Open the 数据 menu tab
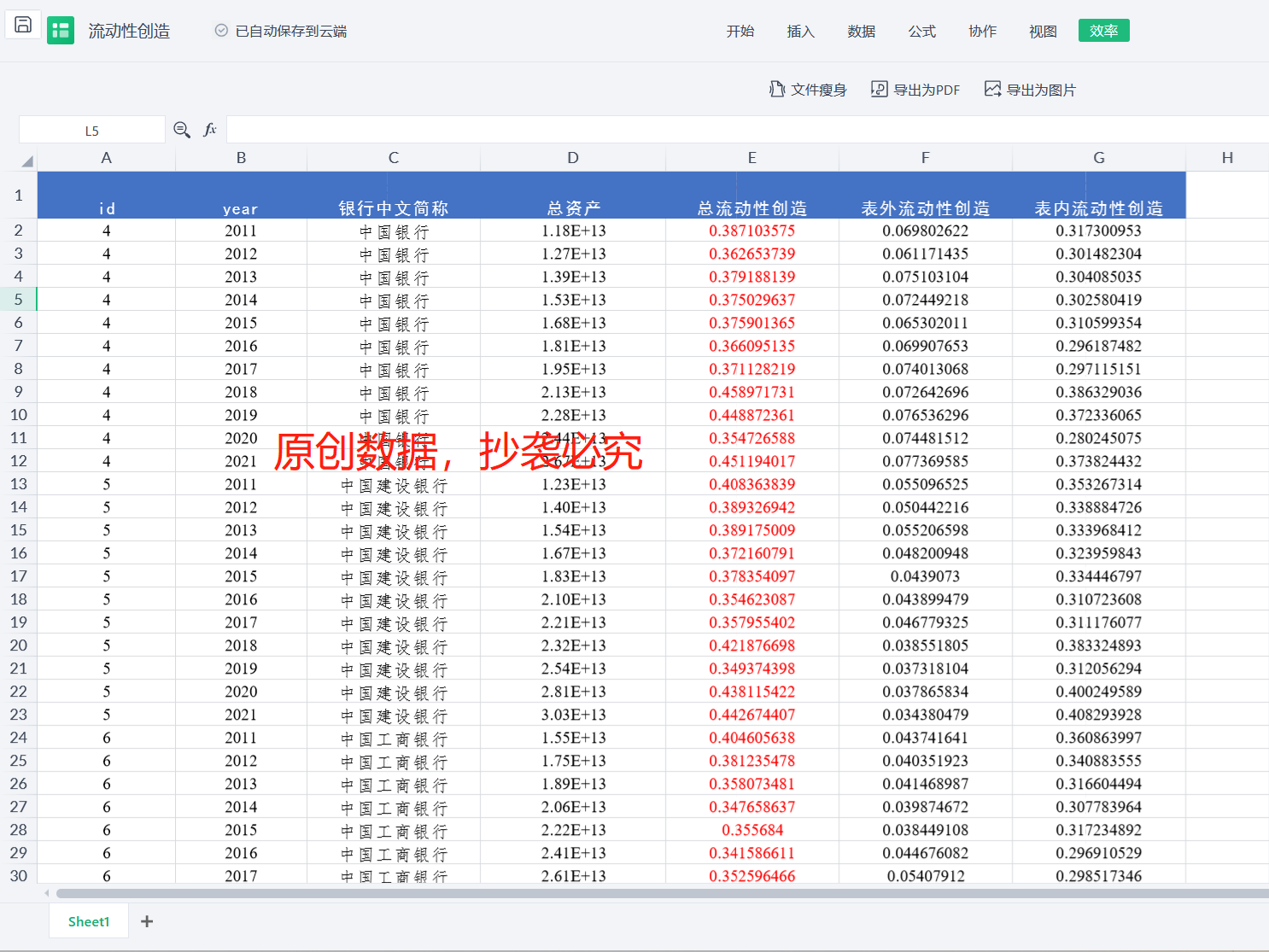Image resolution: width=1269 pixels, height=952 pixels. 862,31
